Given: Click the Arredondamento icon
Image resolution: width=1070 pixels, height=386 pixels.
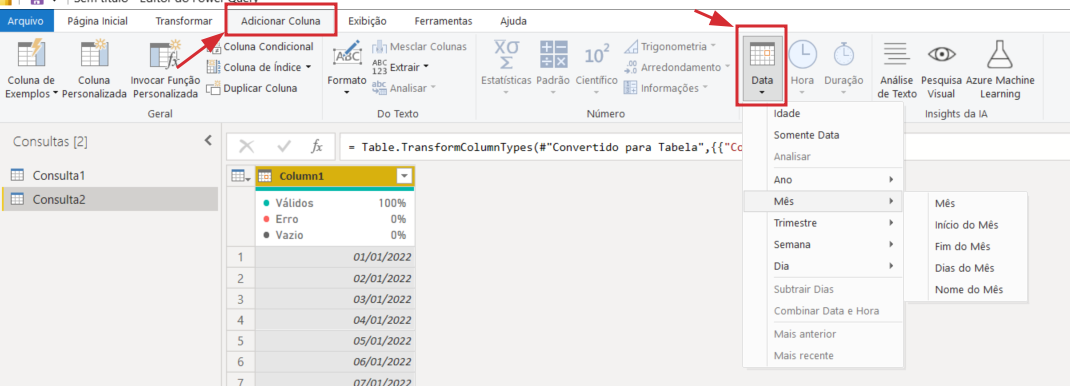Looking at the screenshot, I should point(631,67).
